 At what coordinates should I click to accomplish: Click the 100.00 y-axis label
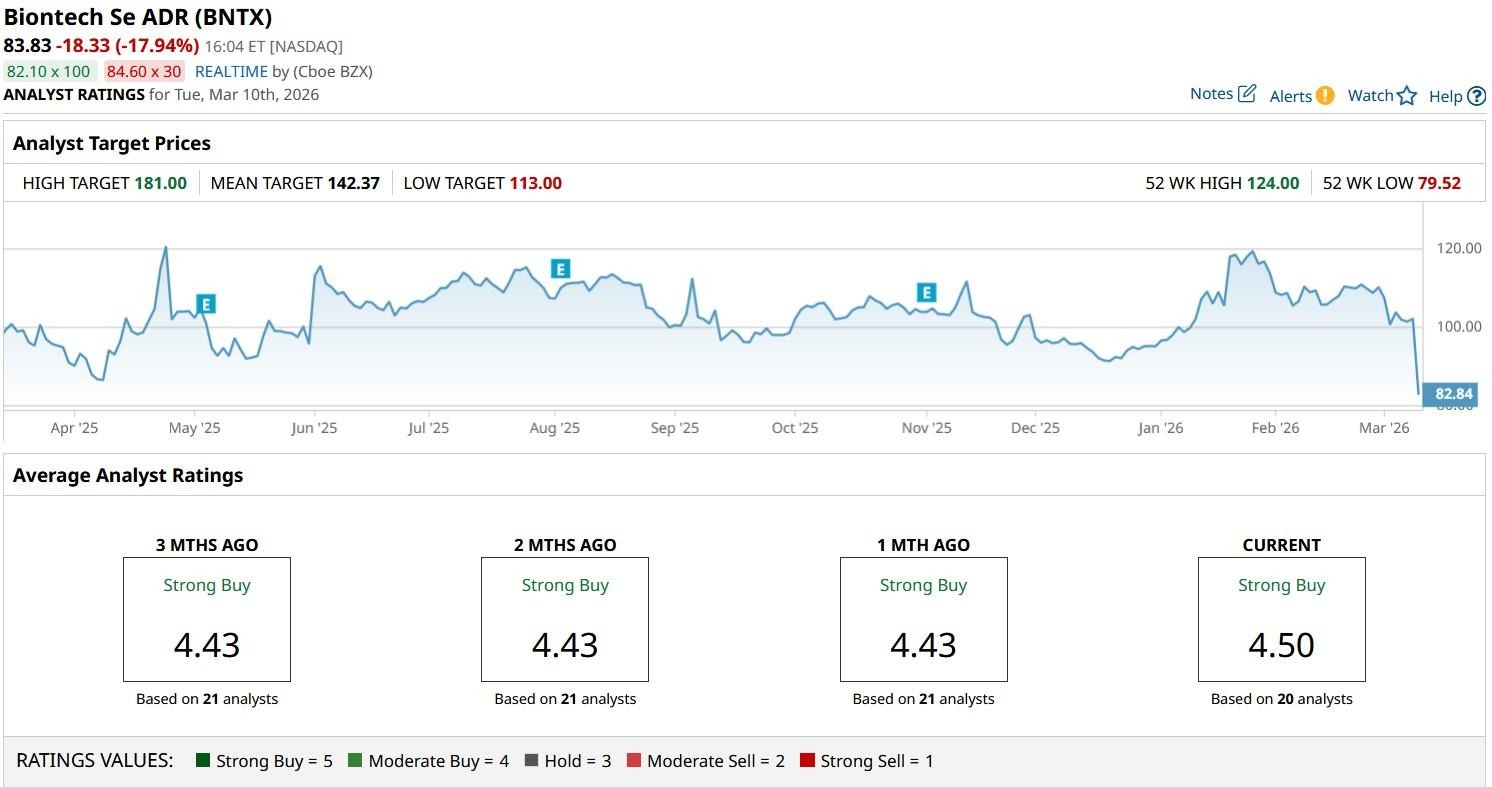1458,327
